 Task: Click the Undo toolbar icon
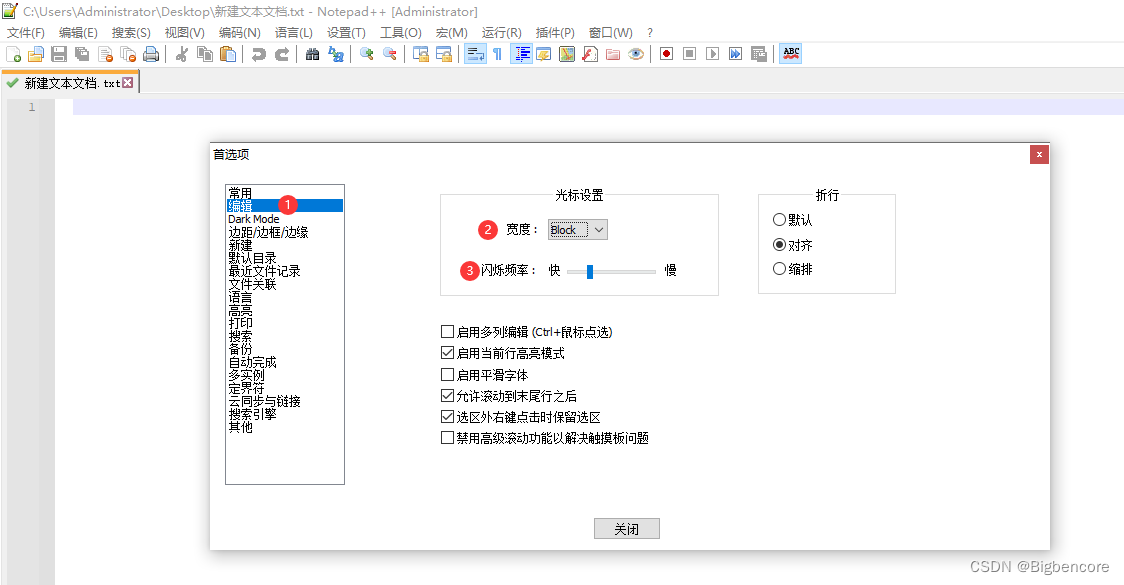pyautogui.click(x=258, y=53)
